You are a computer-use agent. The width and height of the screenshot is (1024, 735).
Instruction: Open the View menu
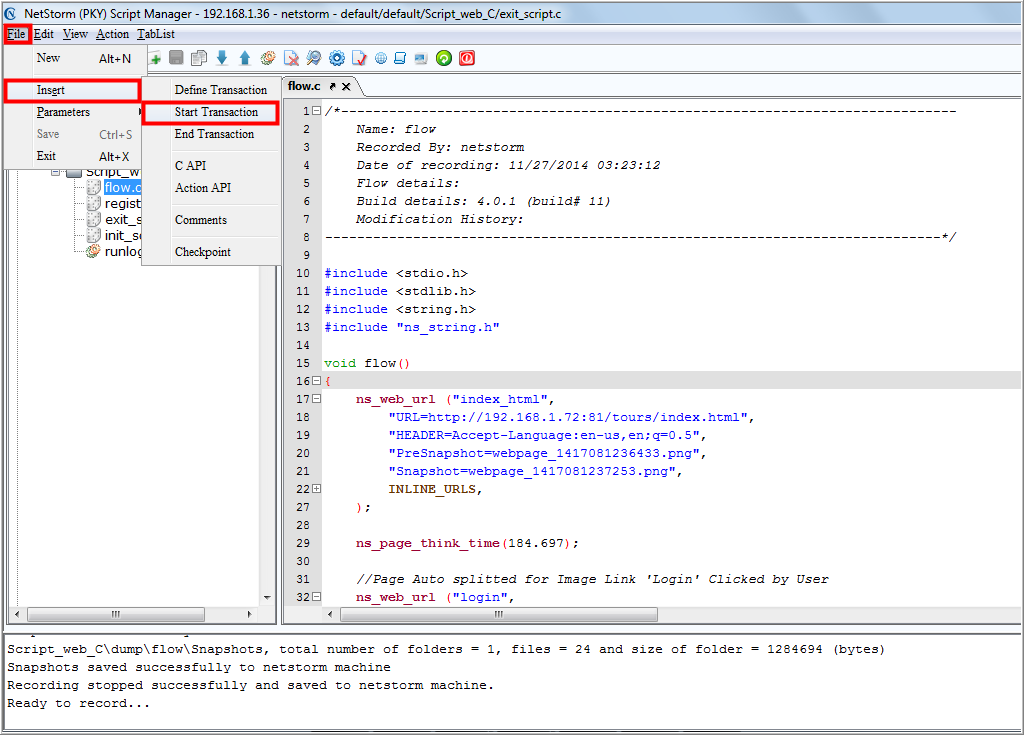click(75, 34)
